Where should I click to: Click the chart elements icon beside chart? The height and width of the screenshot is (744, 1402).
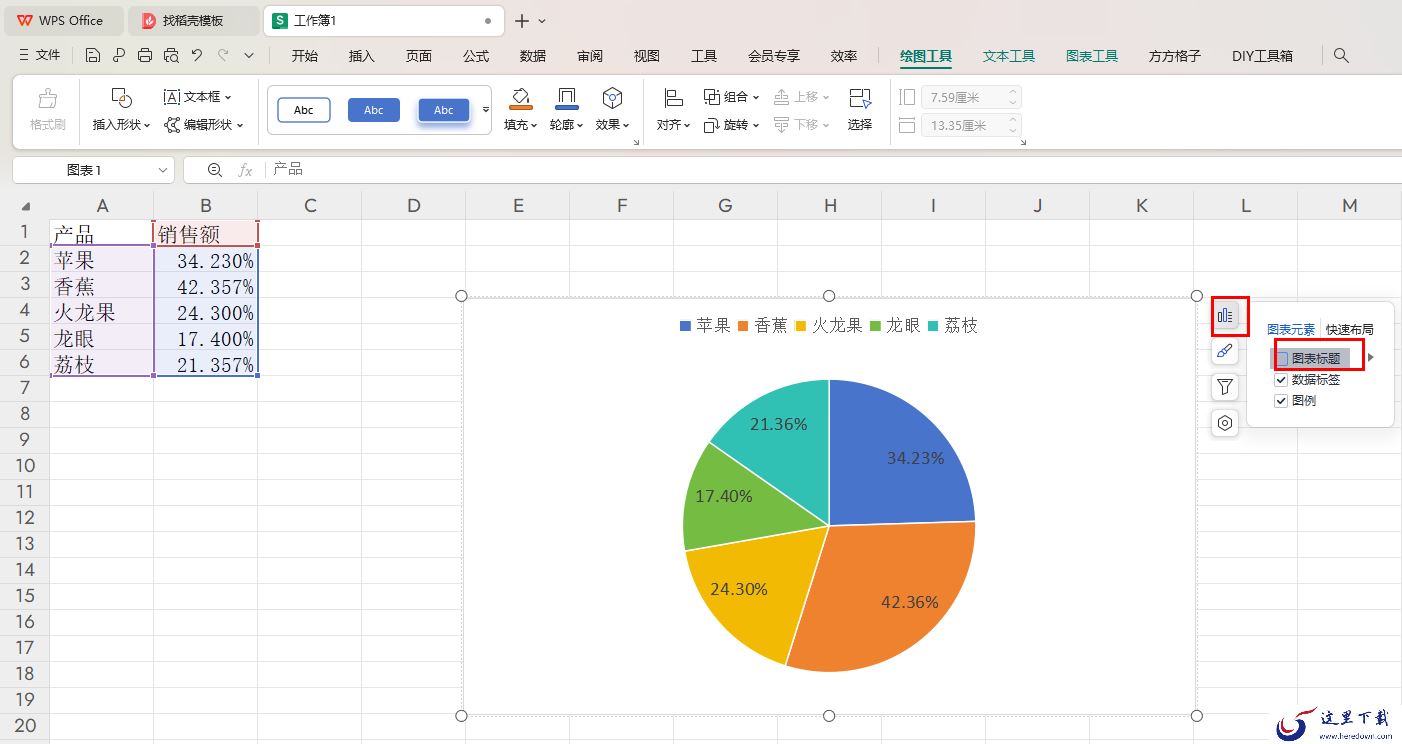click(1226, 316)
